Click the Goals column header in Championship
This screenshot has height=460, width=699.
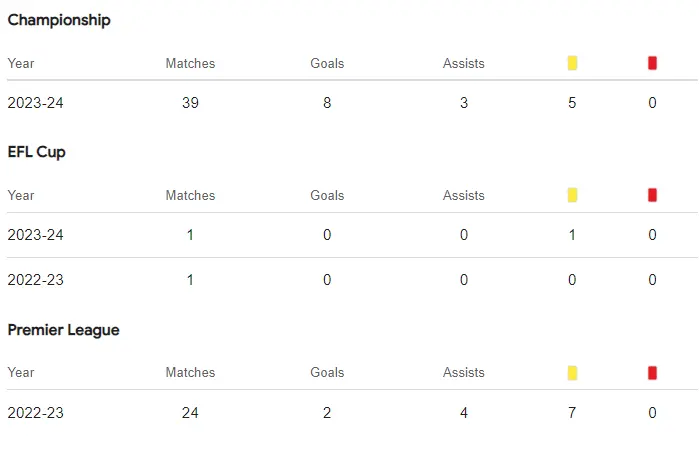click(327, 63)
